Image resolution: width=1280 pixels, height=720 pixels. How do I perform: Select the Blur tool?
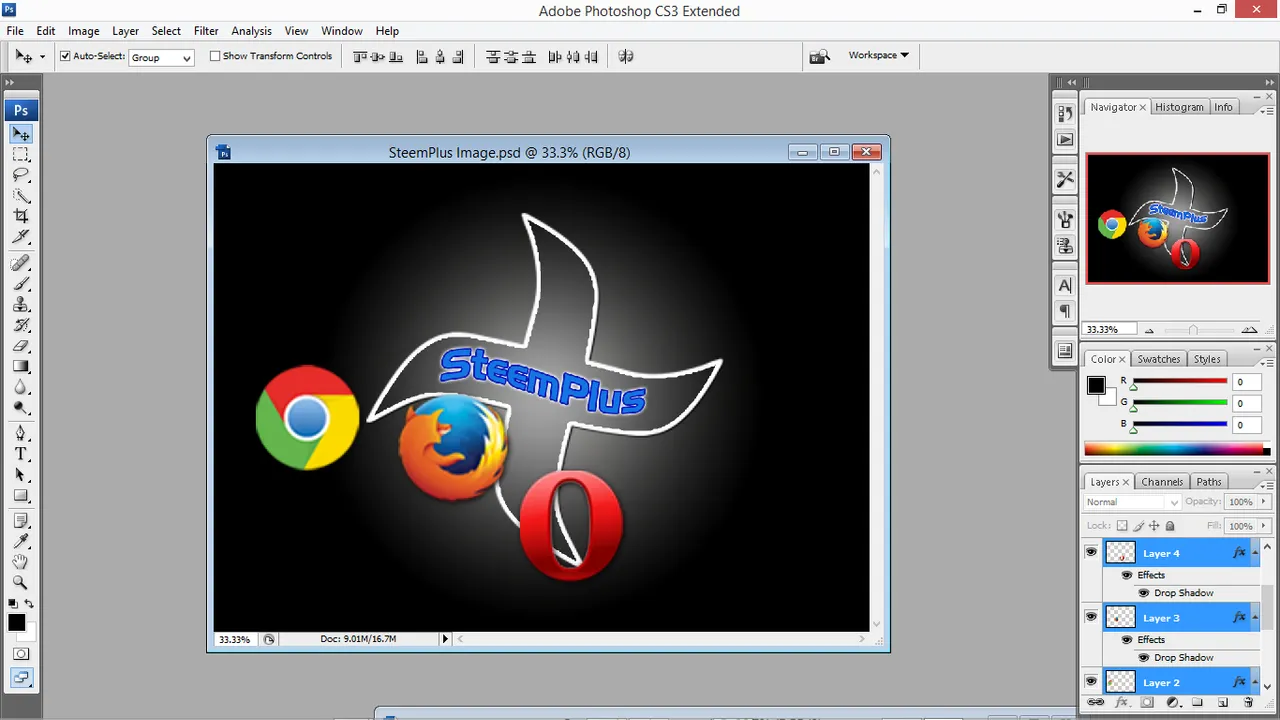(21, 387)
